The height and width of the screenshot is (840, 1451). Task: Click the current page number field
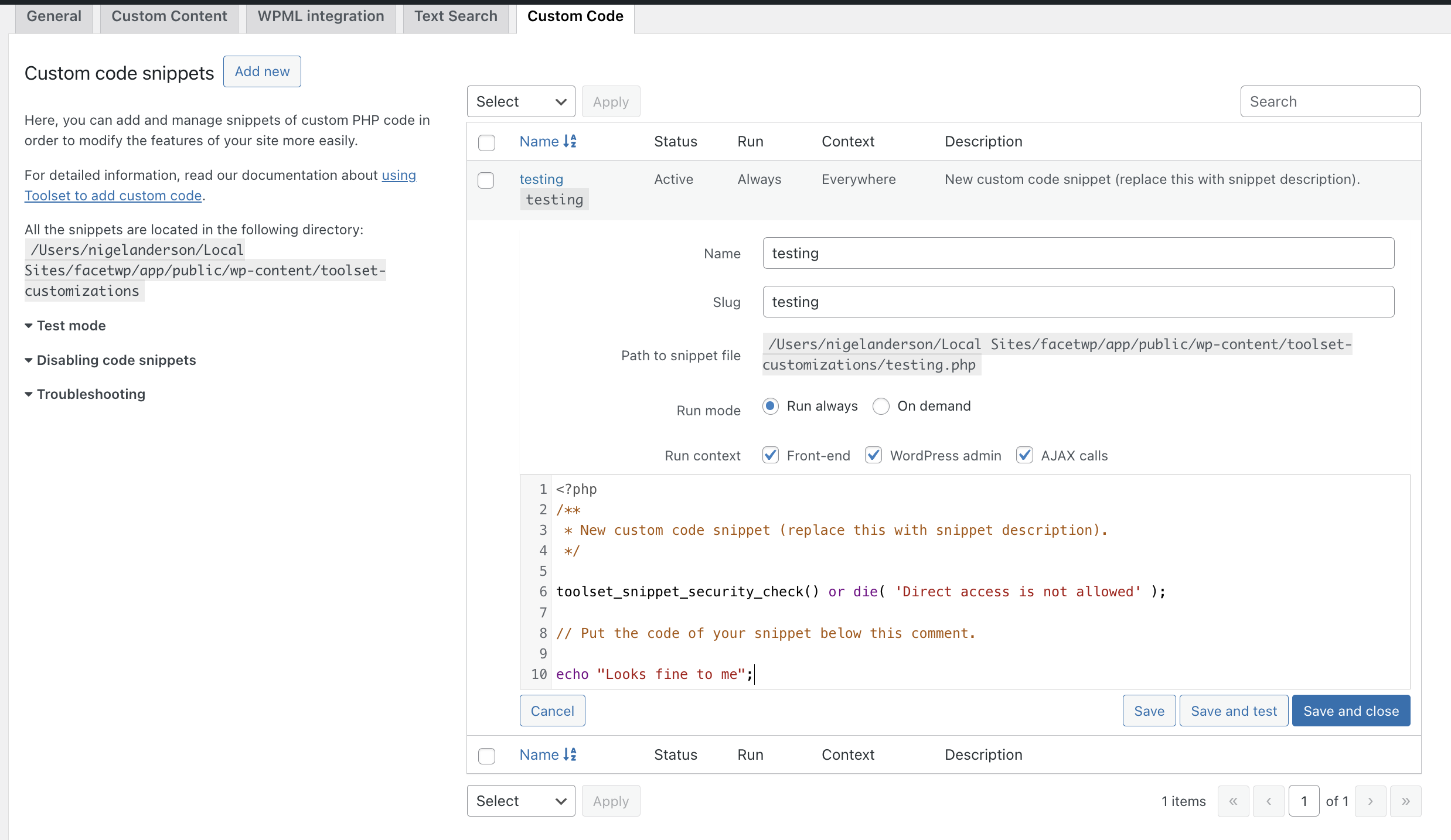(x=1304, y=801)
